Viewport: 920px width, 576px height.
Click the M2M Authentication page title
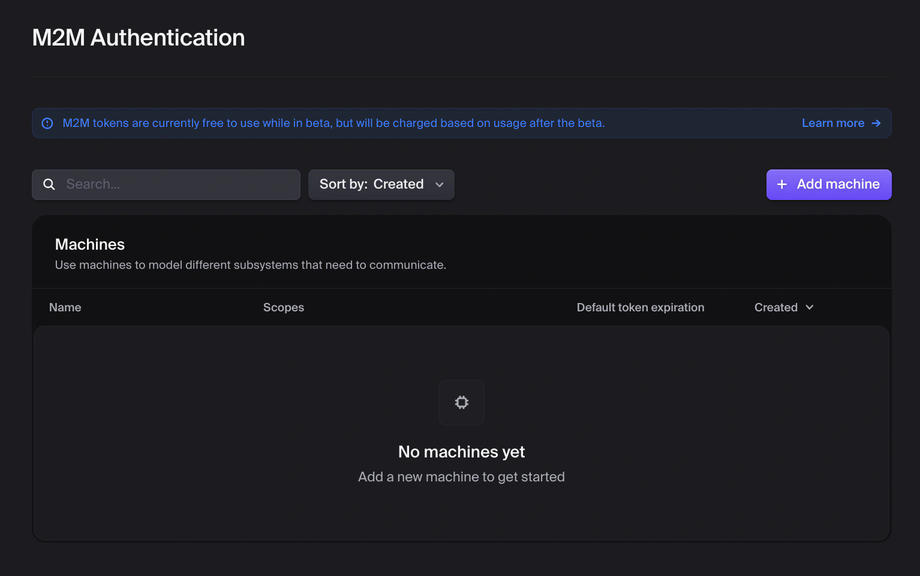click(x=138, y=37)
